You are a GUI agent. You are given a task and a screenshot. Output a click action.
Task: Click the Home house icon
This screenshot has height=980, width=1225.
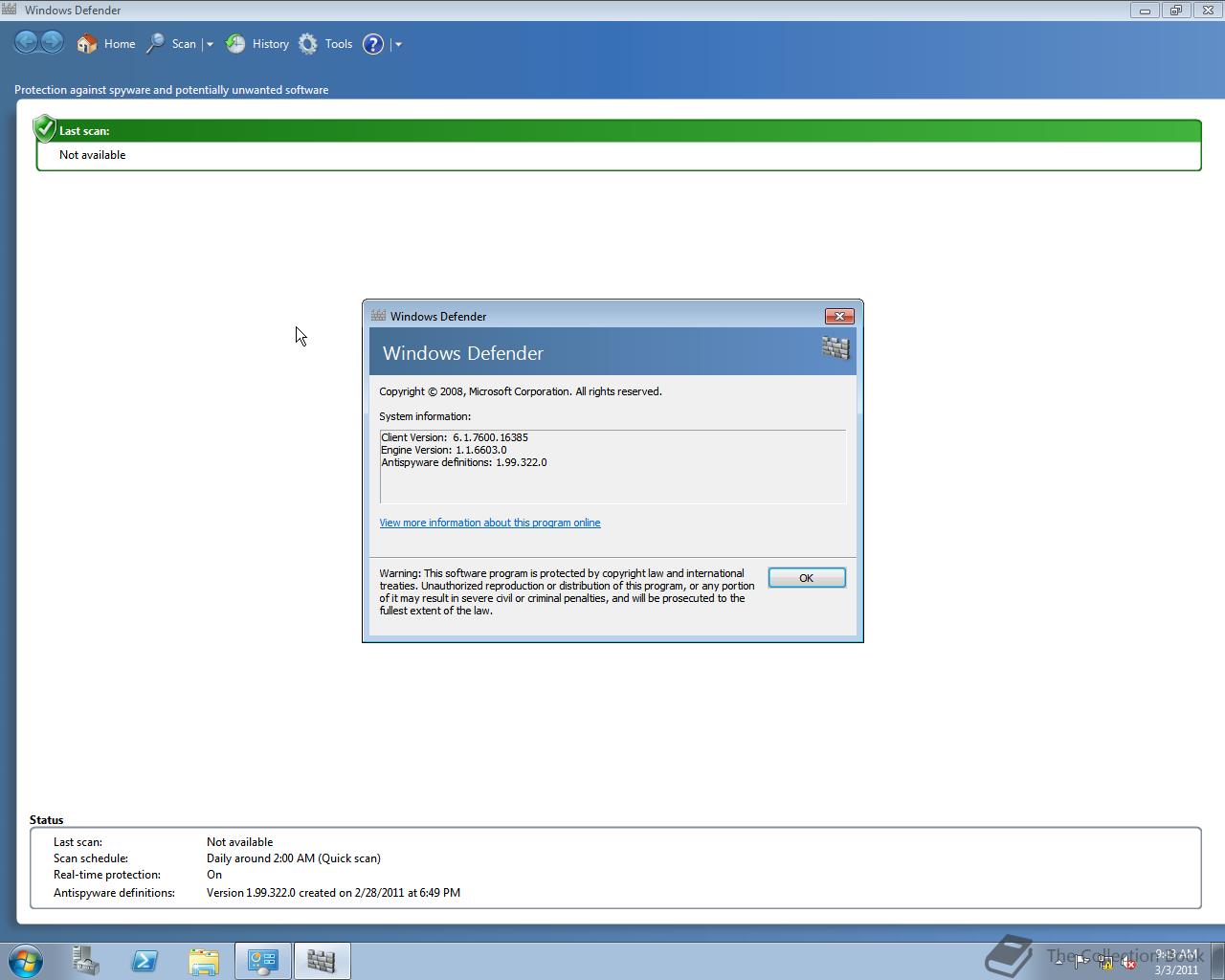87,44
